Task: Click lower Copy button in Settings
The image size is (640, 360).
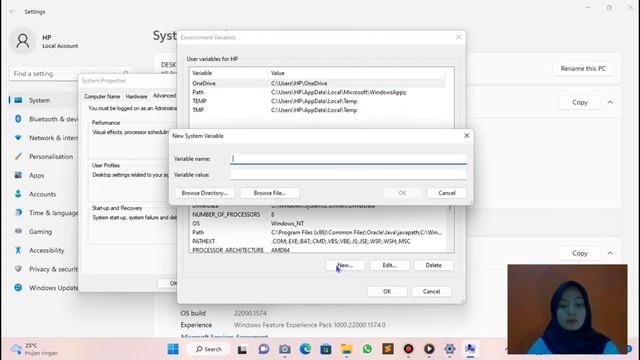Action: pyautogui.click(x=580, y=253)
